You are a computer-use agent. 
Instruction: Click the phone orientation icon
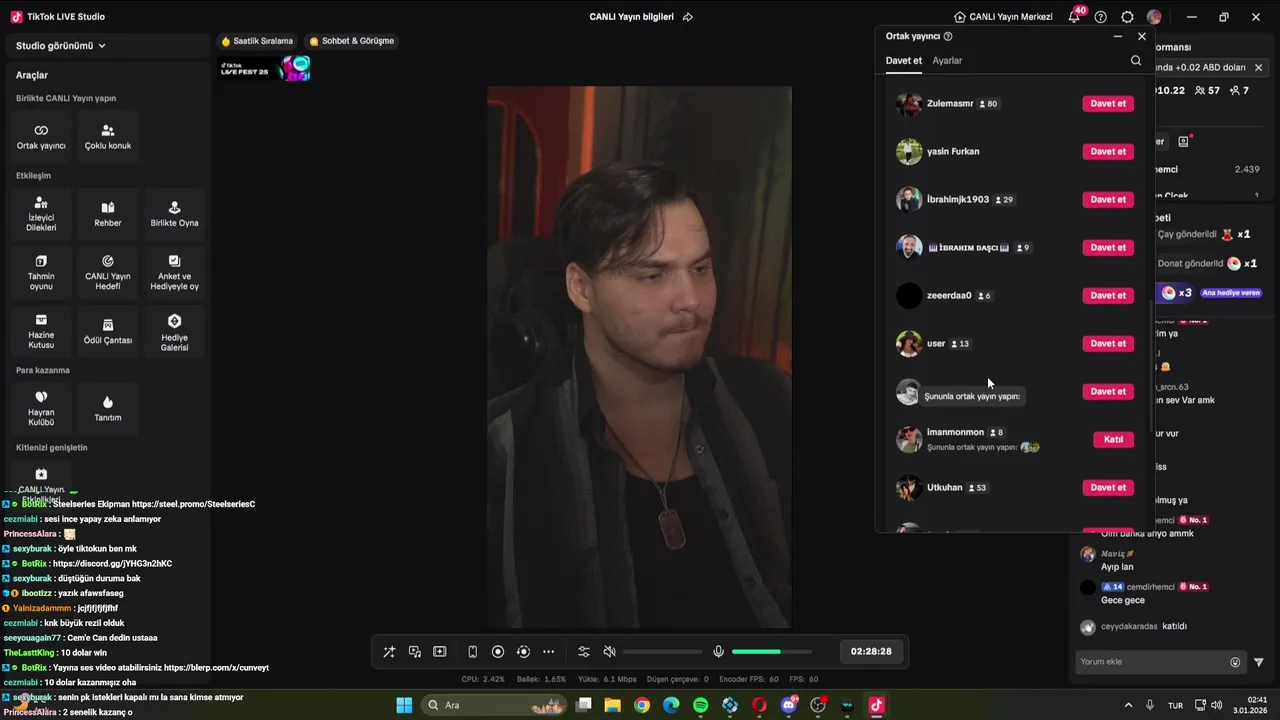click(473, 652)
